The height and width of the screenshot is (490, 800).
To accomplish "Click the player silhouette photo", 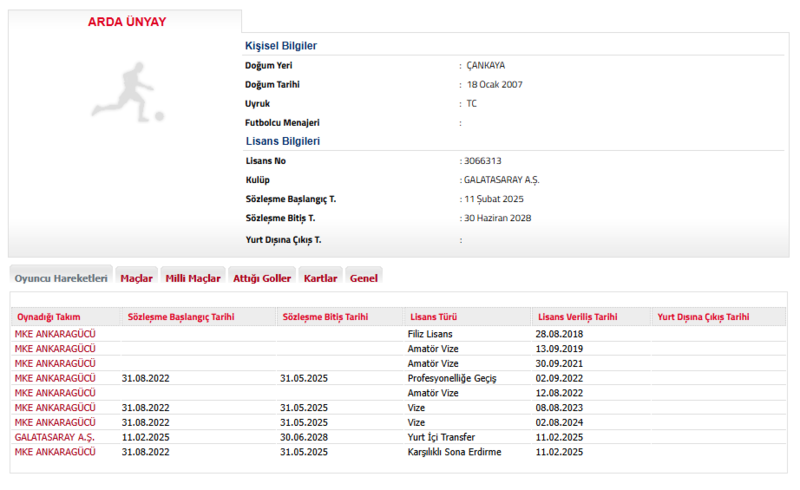I will tap(128, 93).
